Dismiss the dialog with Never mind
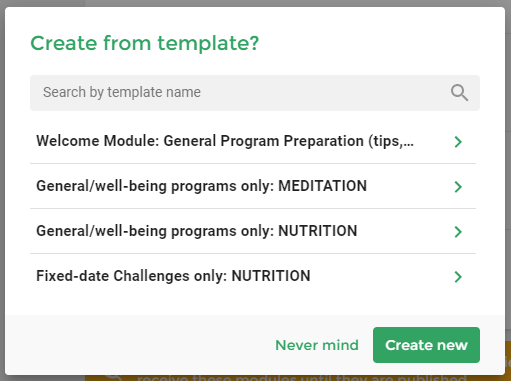This screenshot has width=511, height=381. click(317, 345)
